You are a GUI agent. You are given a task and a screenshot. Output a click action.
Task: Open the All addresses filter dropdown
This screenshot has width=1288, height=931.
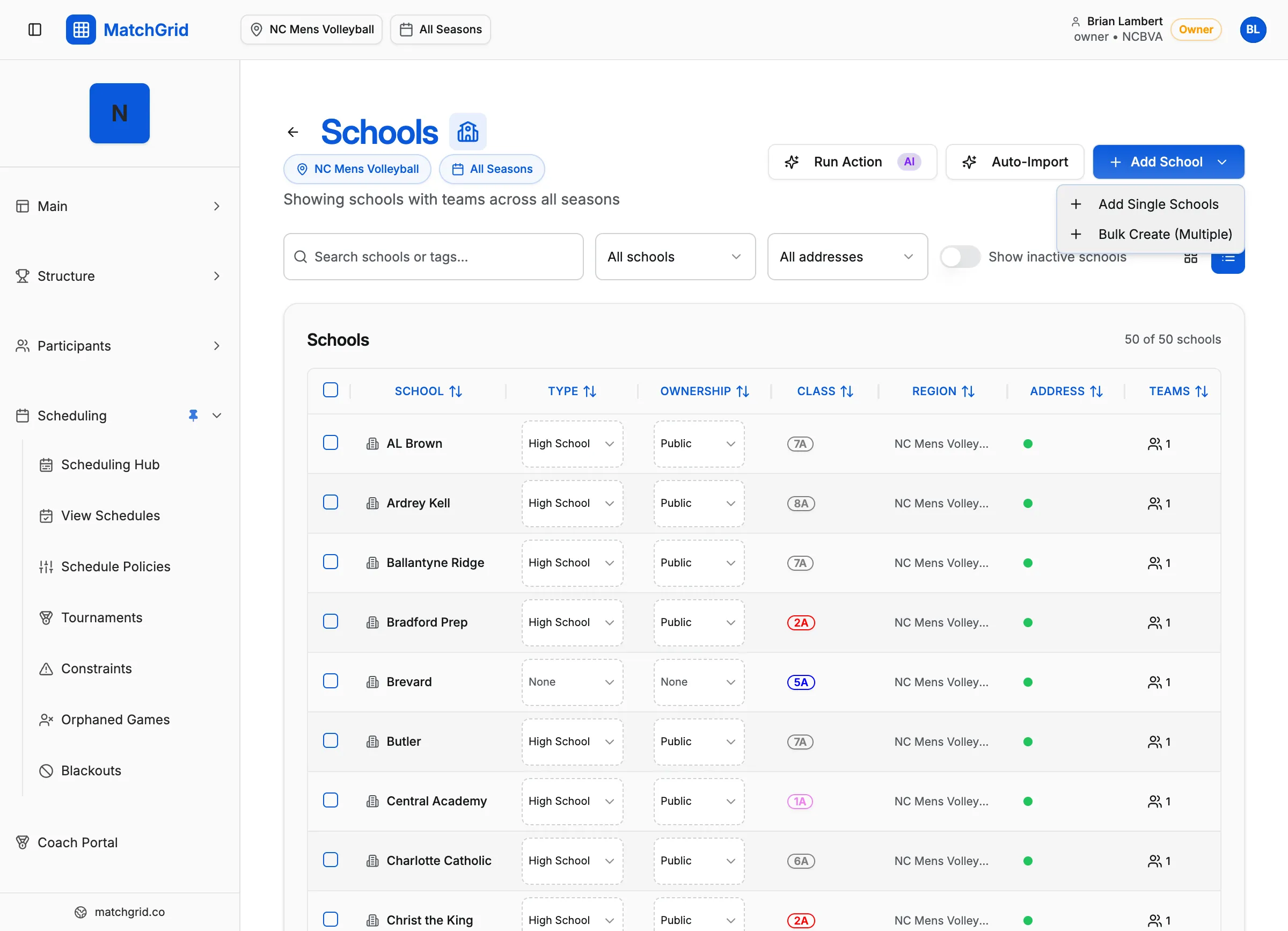[x=847, y=257]
